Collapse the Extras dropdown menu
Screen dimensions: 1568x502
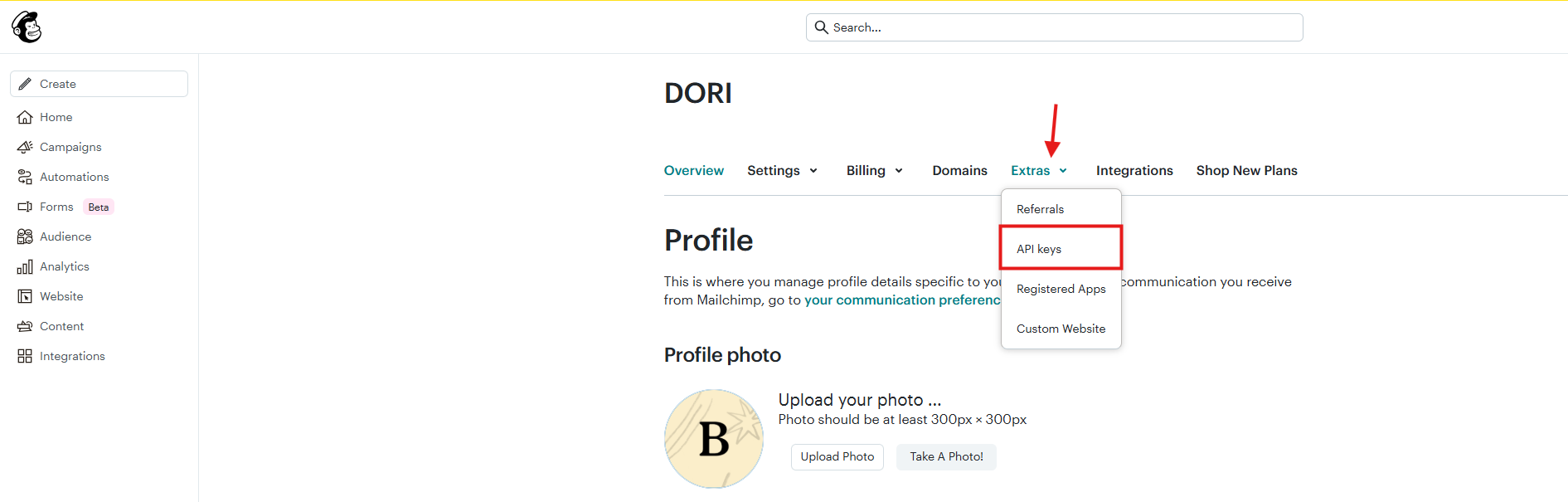coord(1039,170)
